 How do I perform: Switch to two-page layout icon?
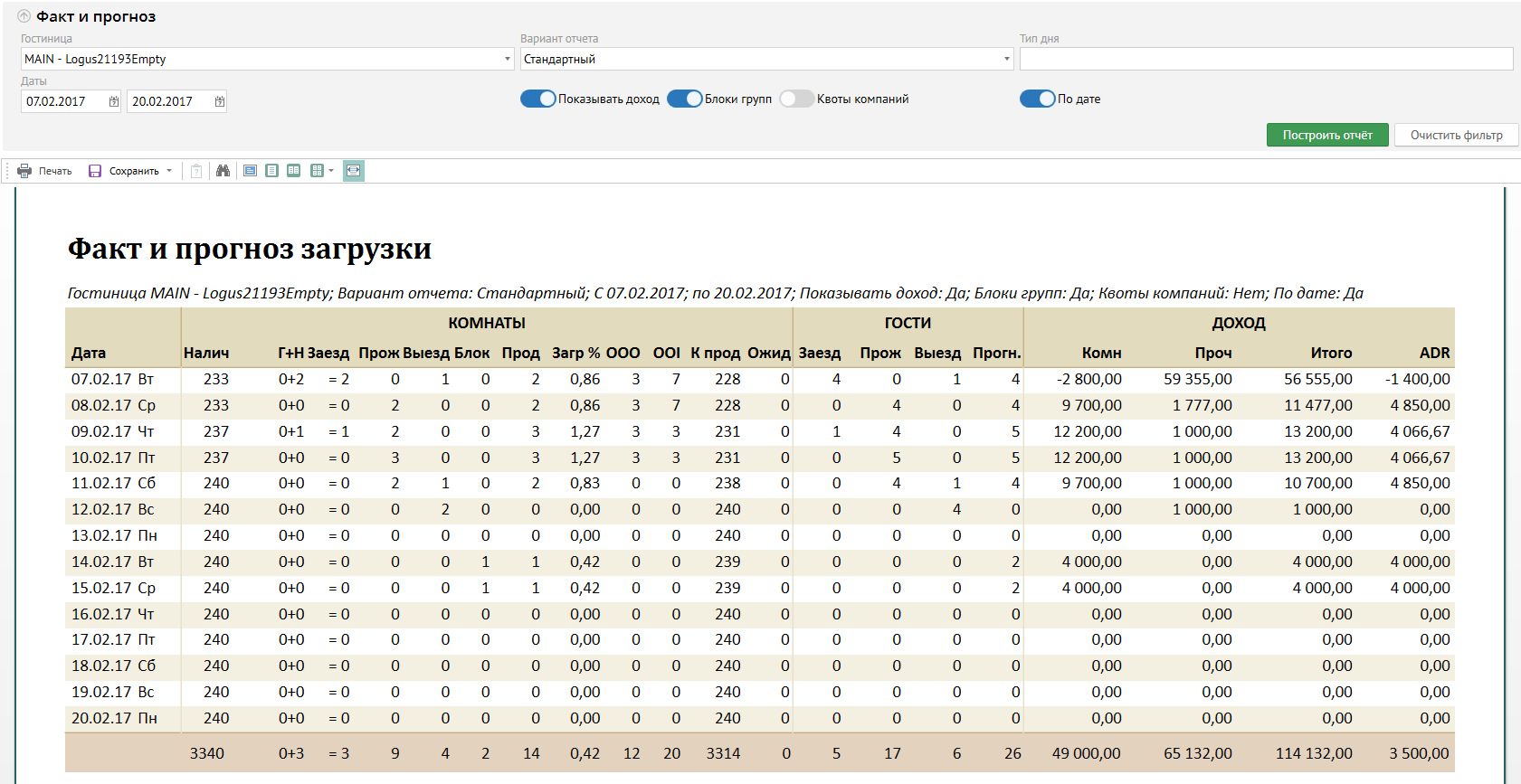(293, 171)
